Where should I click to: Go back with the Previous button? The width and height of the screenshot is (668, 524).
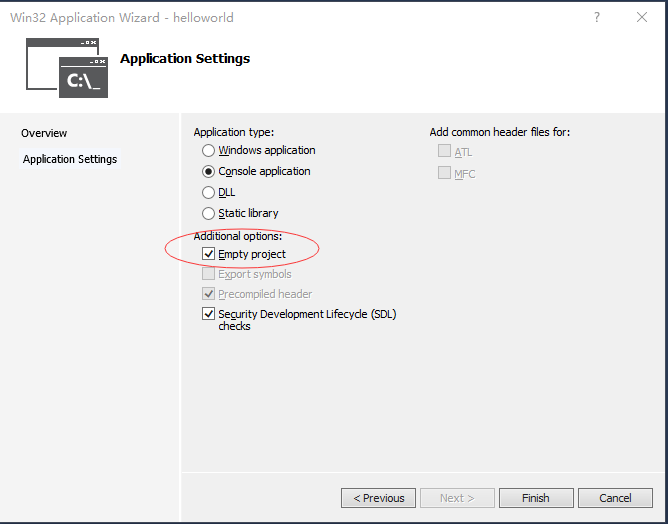point(378,498)
